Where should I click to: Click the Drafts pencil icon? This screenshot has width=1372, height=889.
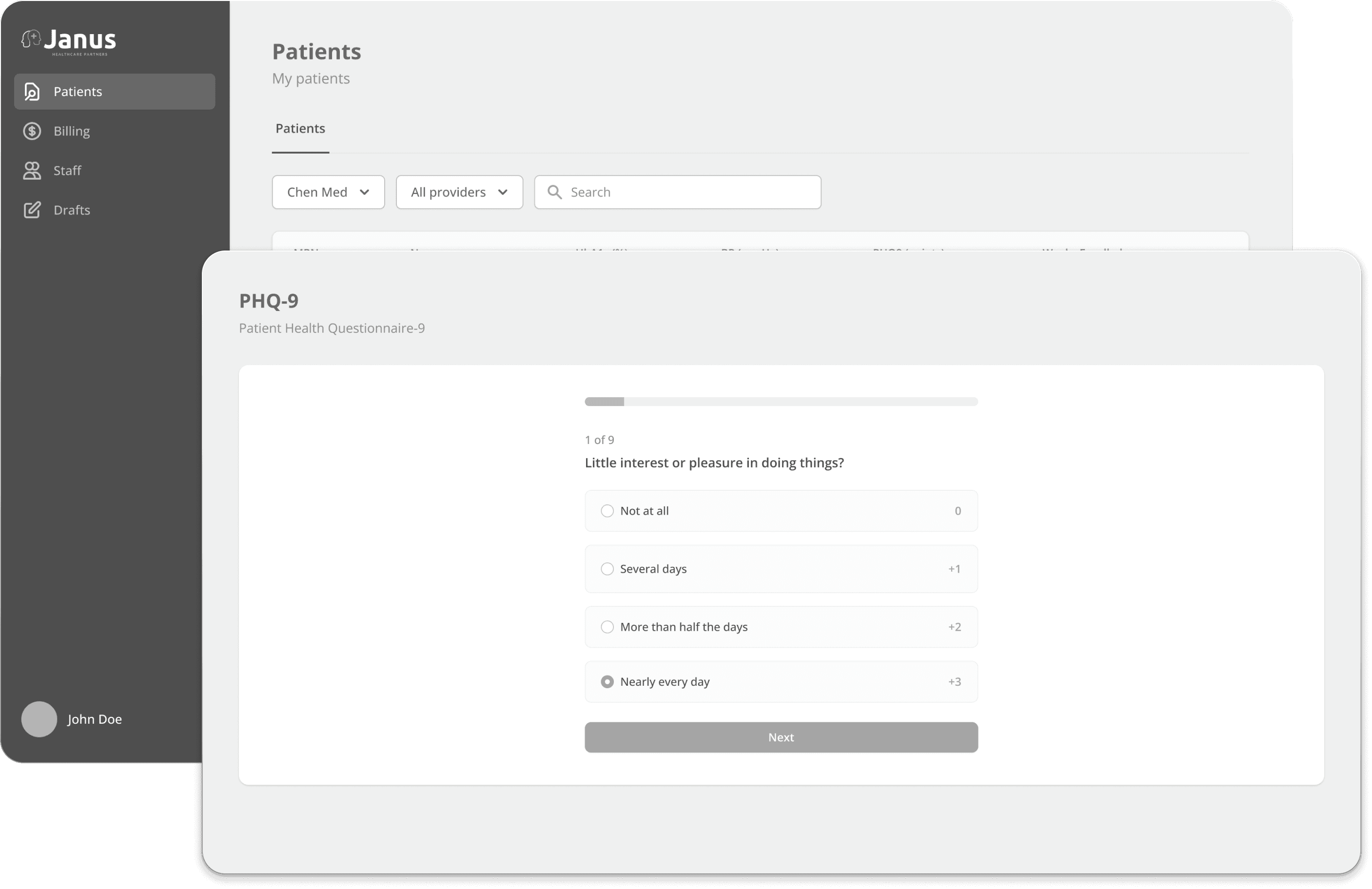click(x=32, y=210)
